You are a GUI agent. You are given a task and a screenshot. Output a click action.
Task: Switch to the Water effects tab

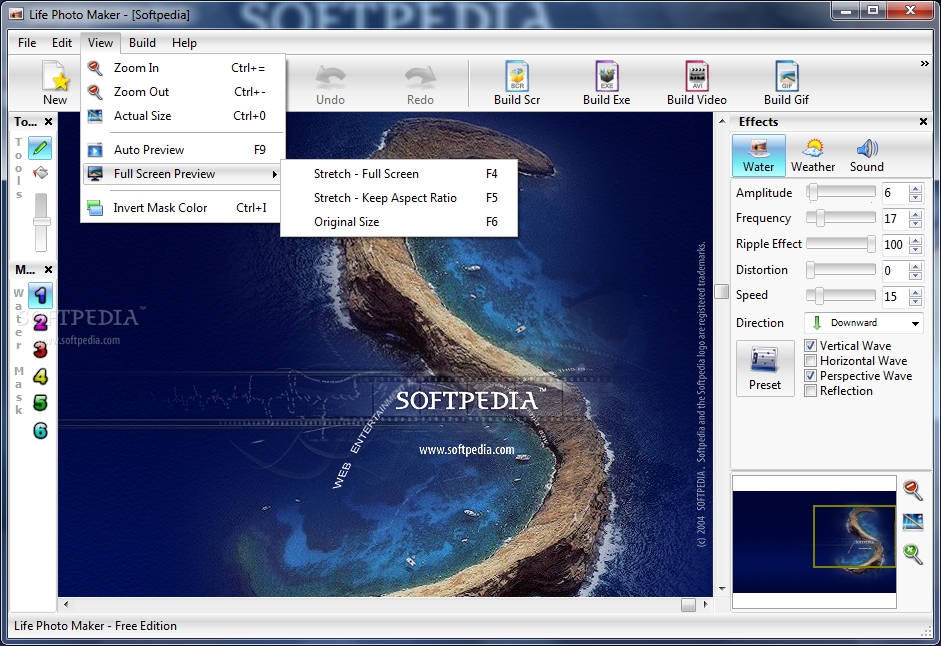coord(759,155)
